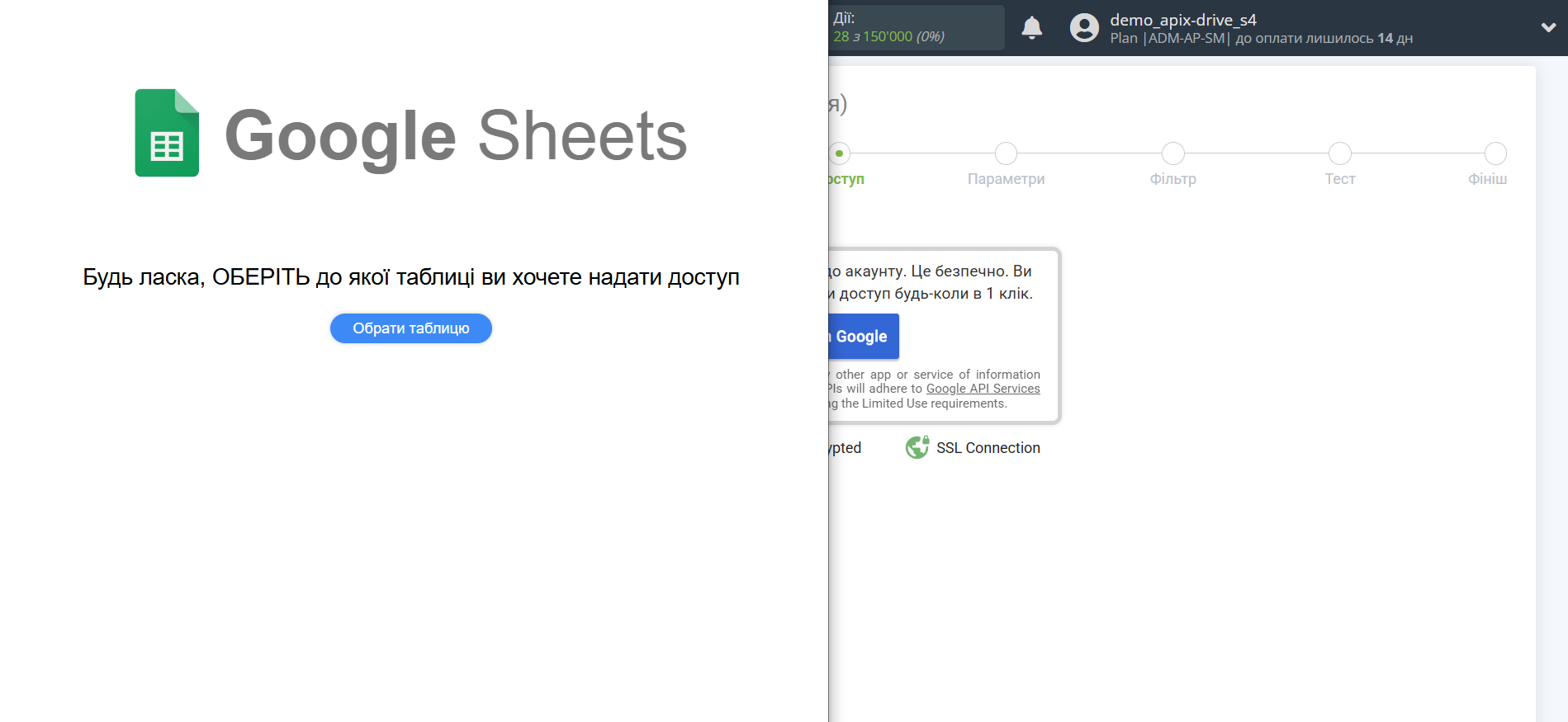Select the Параметри step circle
The width and height of the screenshot is (1568, 722).
pyautogui.click(x=1006, y=153)
